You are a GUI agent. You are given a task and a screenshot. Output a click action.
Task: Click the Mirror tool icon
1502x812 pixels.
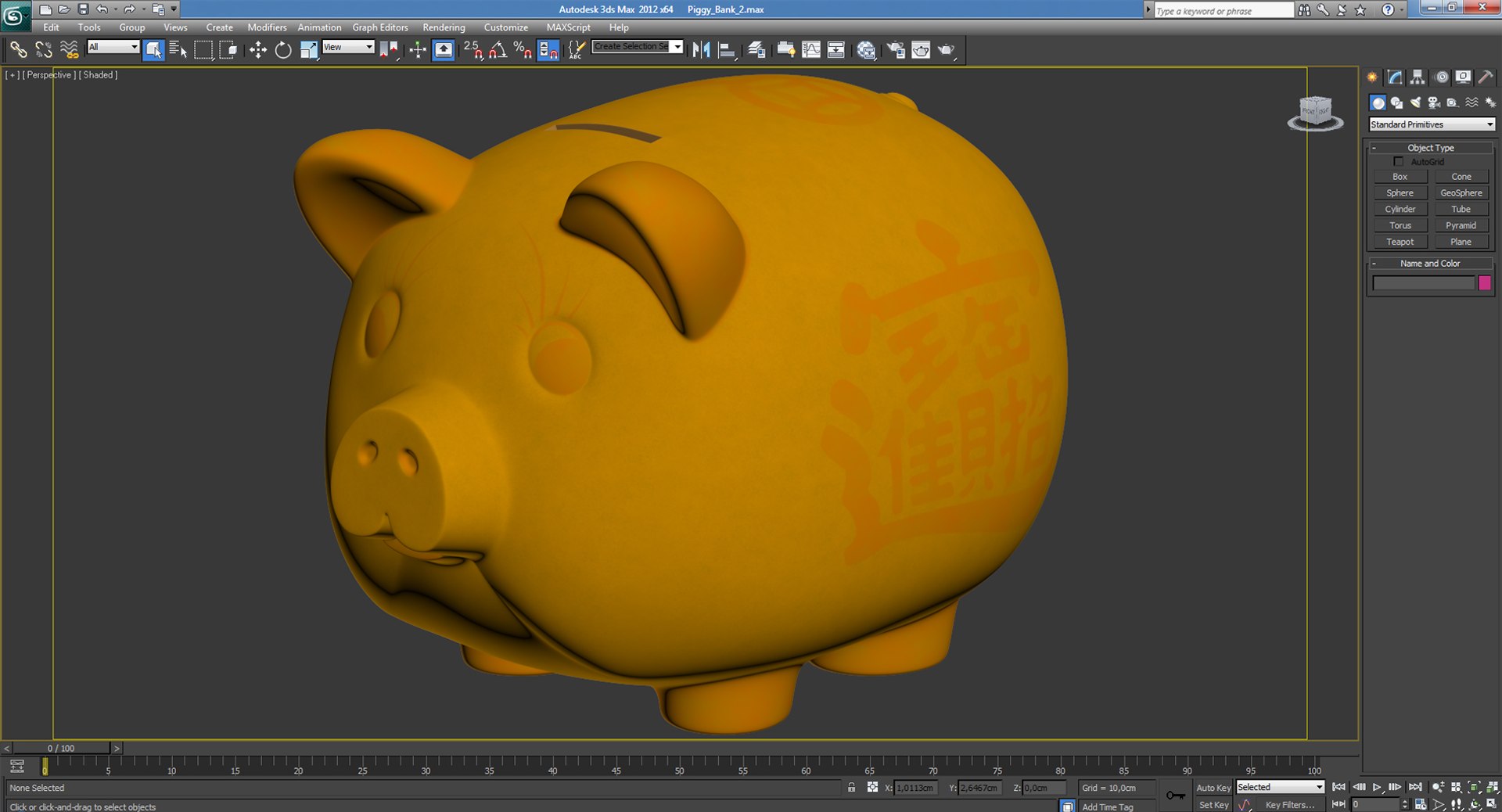(x=701, y=50)
